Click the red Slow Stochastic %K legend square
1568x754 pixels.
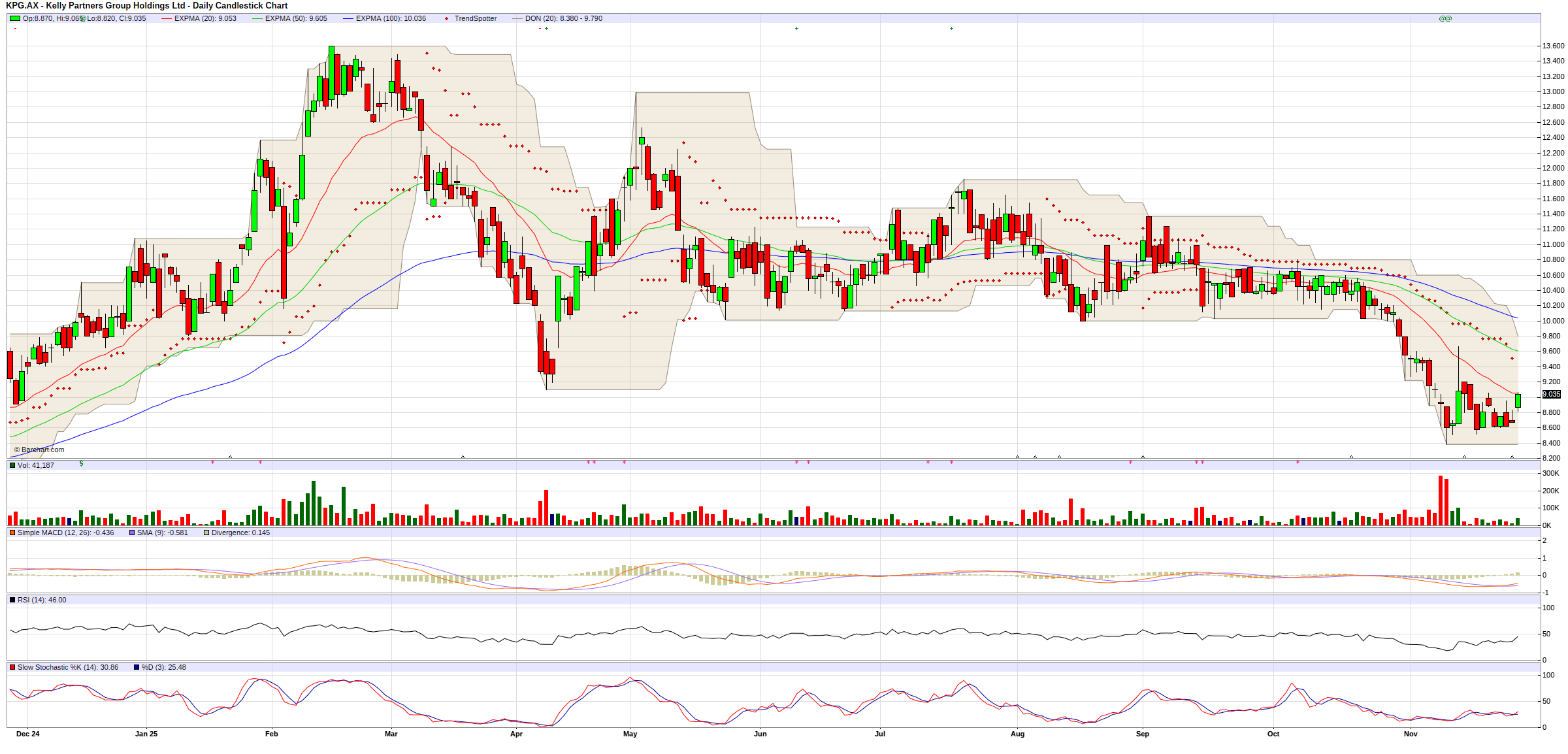[12, 667]
